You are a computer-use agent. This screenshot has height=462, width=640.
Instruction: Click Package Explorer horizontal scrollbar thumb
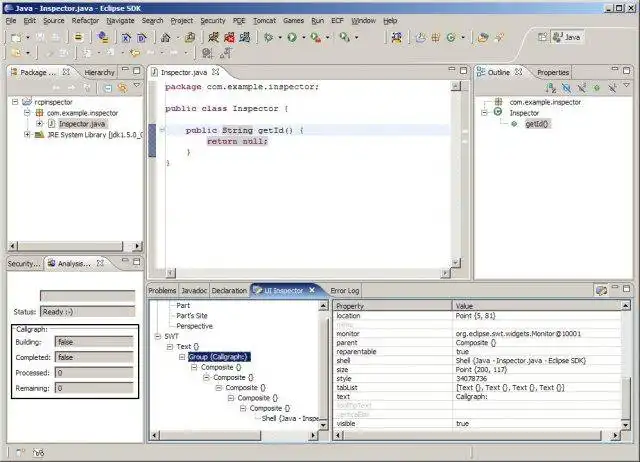[70, 246]
